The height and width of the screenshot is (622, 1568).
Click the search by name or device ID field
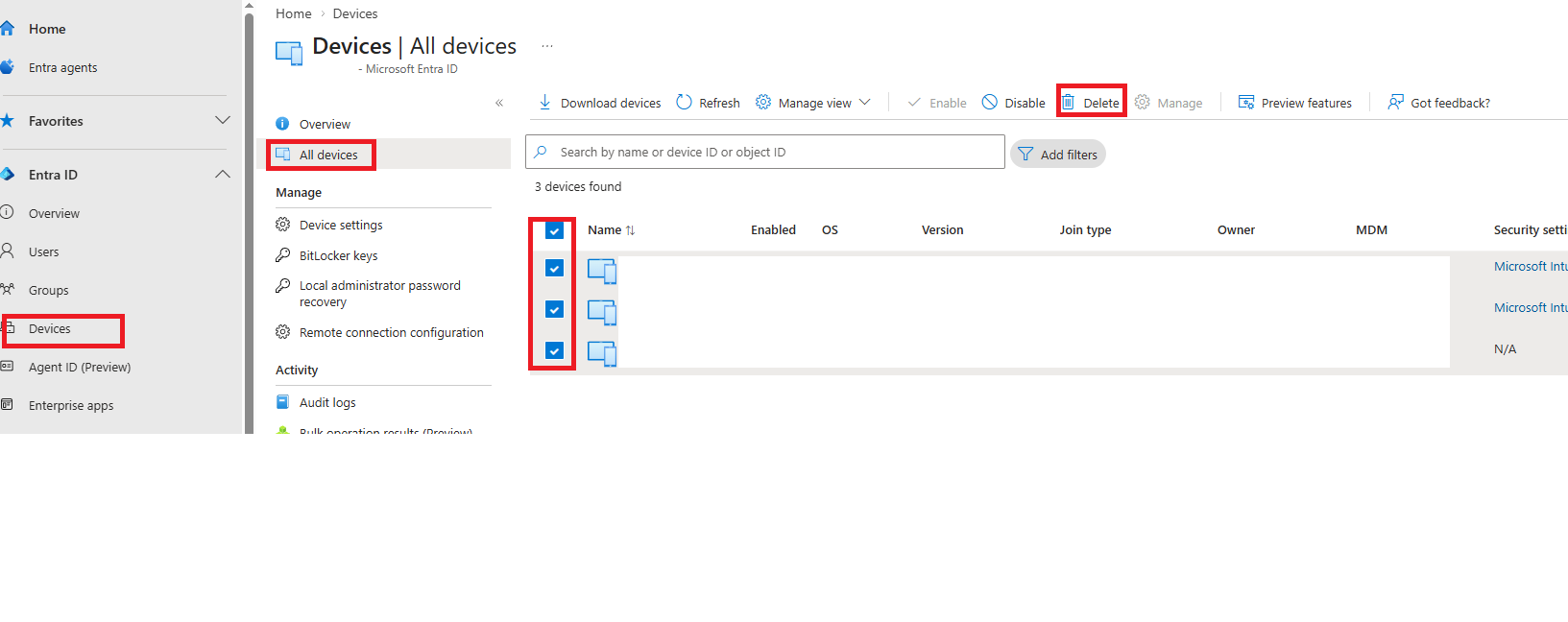(765, 152)
